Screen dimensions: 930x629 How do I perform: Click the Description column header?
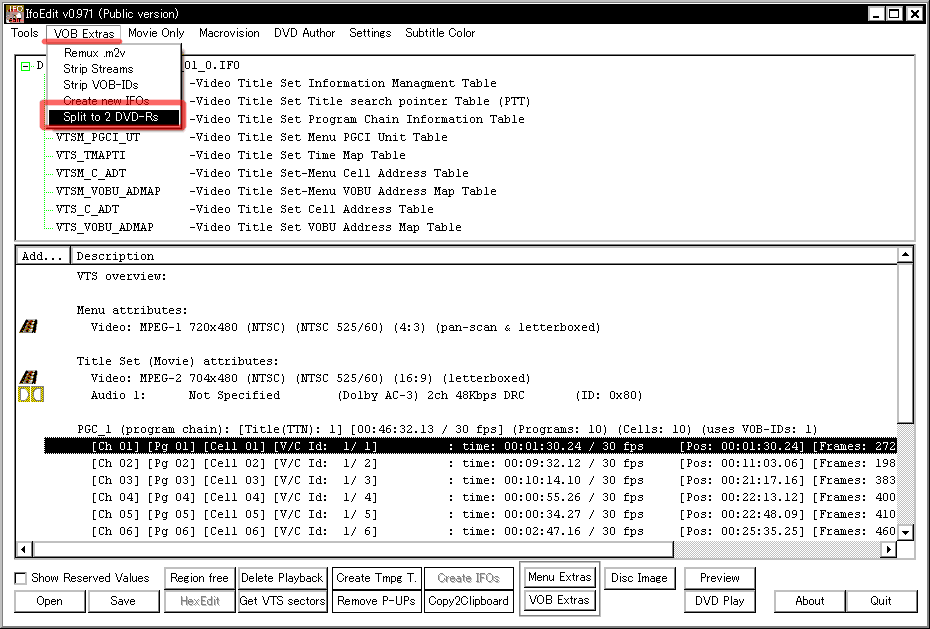485,256
